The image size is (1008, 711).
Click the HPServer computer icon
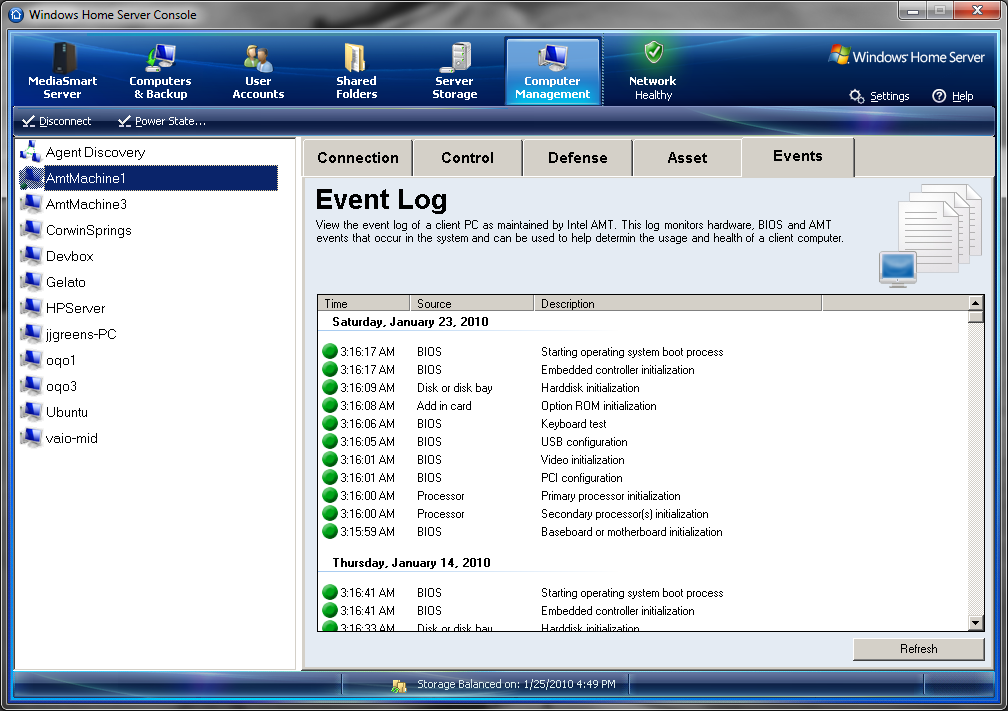(30, 307)
